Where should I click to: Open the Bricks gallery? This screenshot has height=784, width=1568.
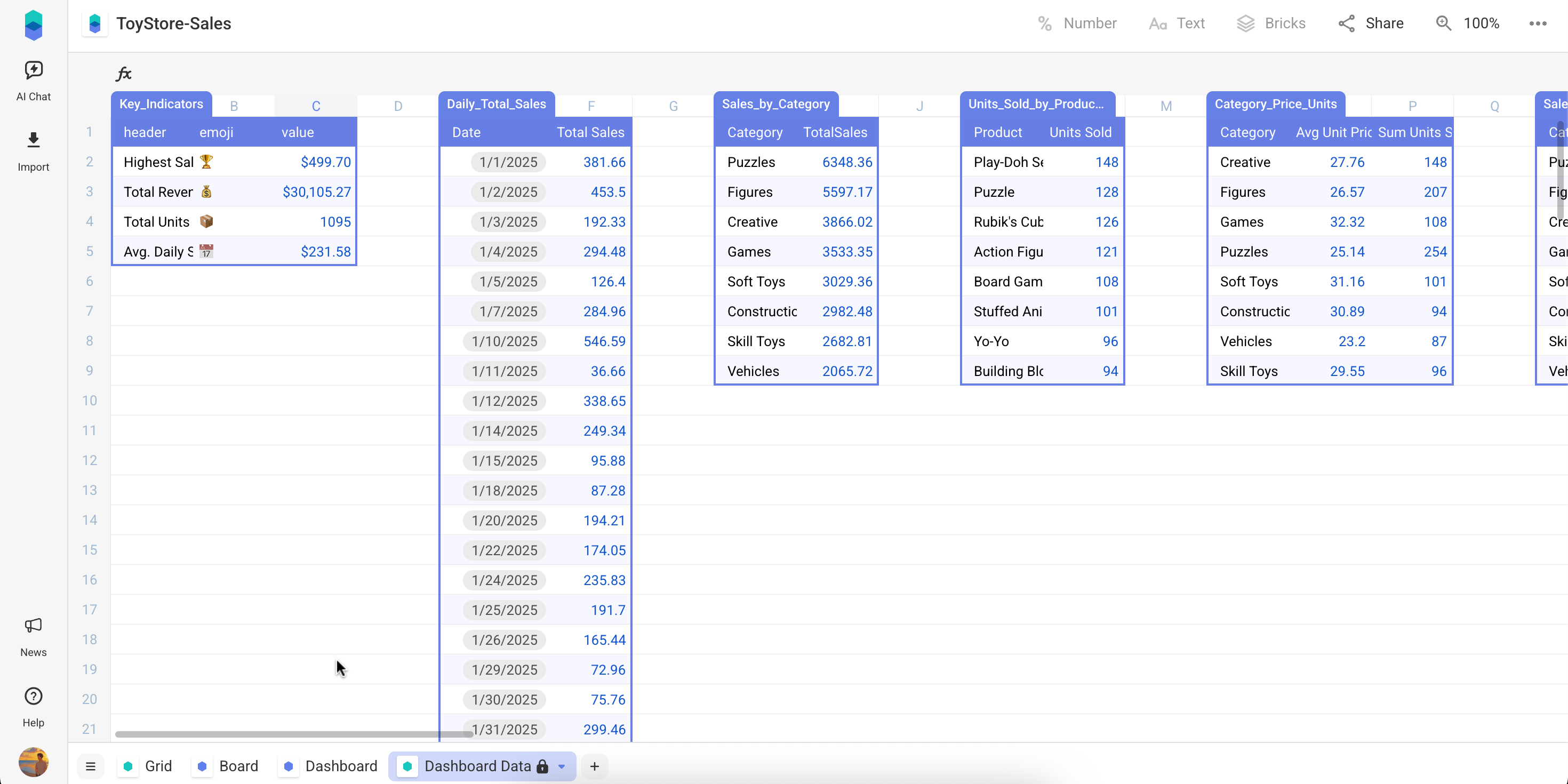pyautogui.click(x=1271, y=23)
